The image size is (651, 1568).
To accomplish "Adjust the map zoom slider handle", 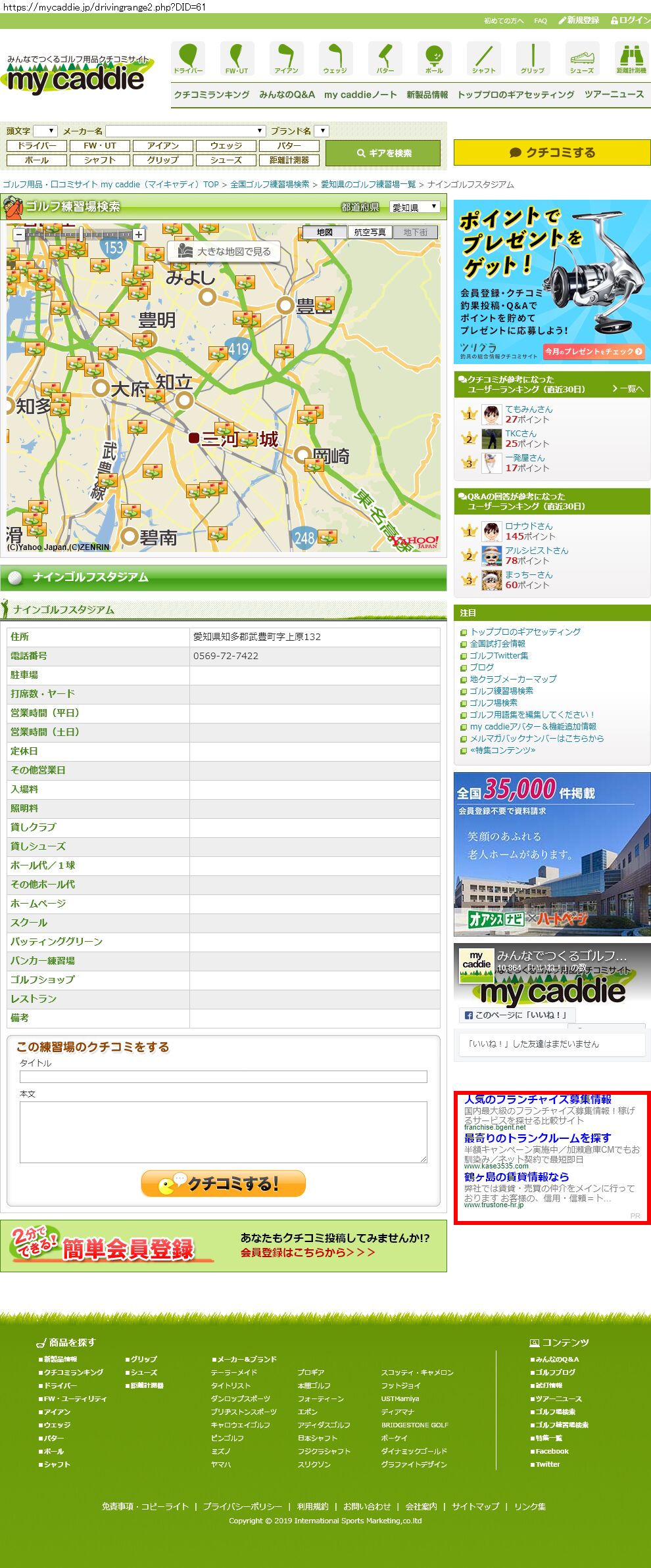I will (80, 234).
